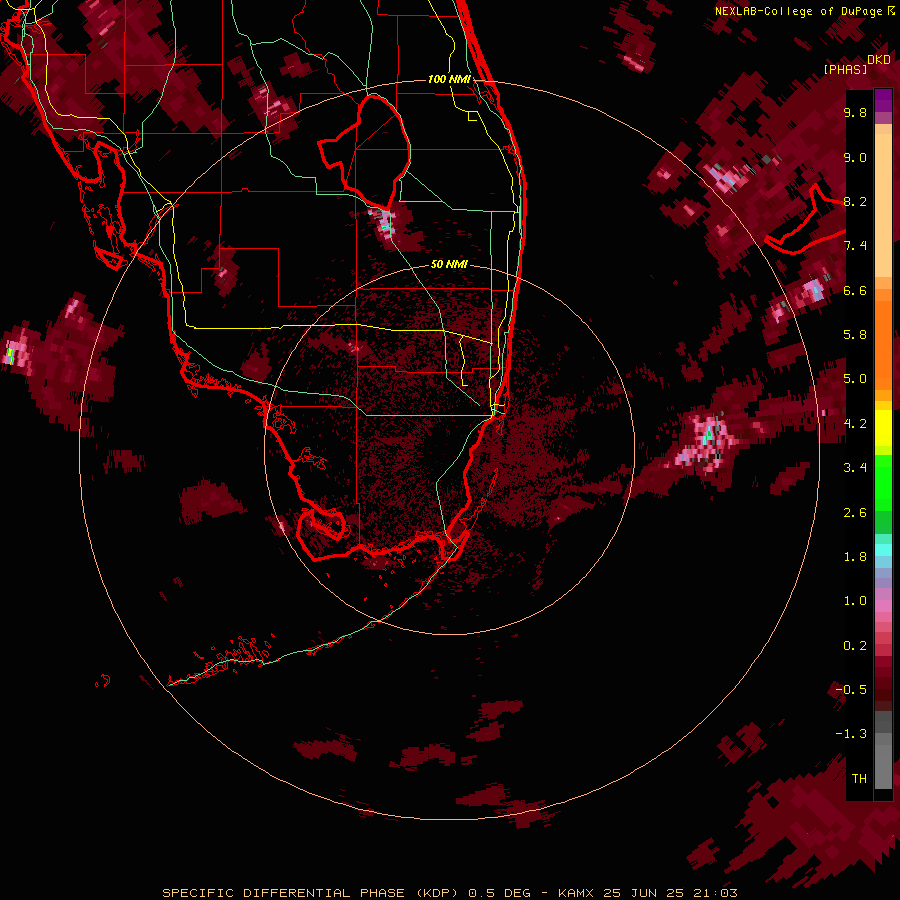Click the 1.8 legend value
This screenshot has height=900, width=900.
[855, 557]
